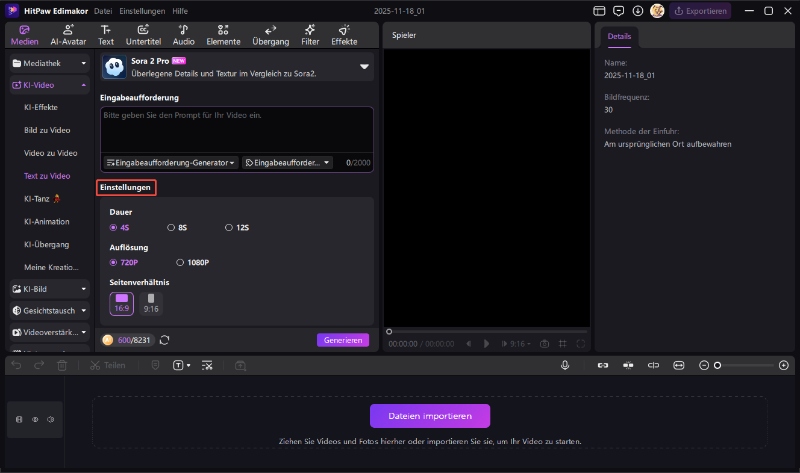Click the Teilen scissors tool
The image size is (800, 473).
[x=108, y=365]
